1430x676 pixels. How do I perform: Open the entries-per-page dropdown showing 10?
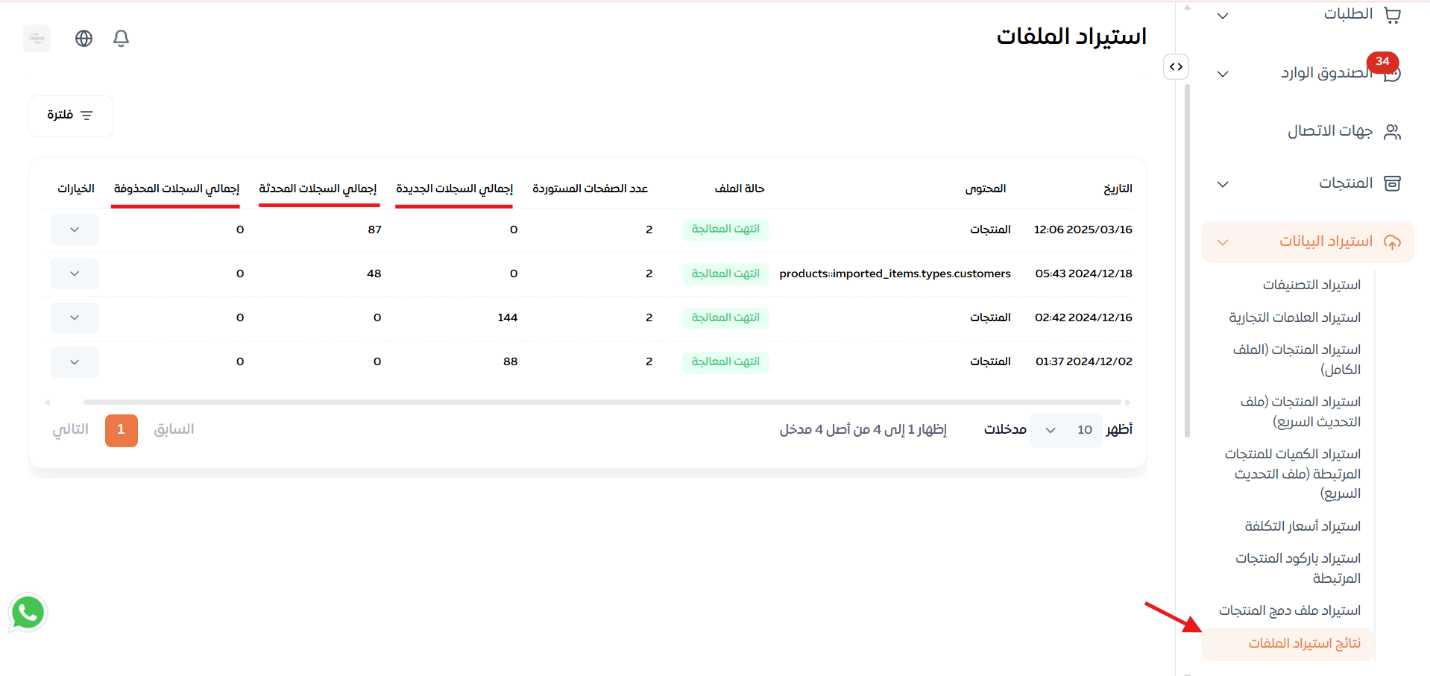coord(1066,430)
